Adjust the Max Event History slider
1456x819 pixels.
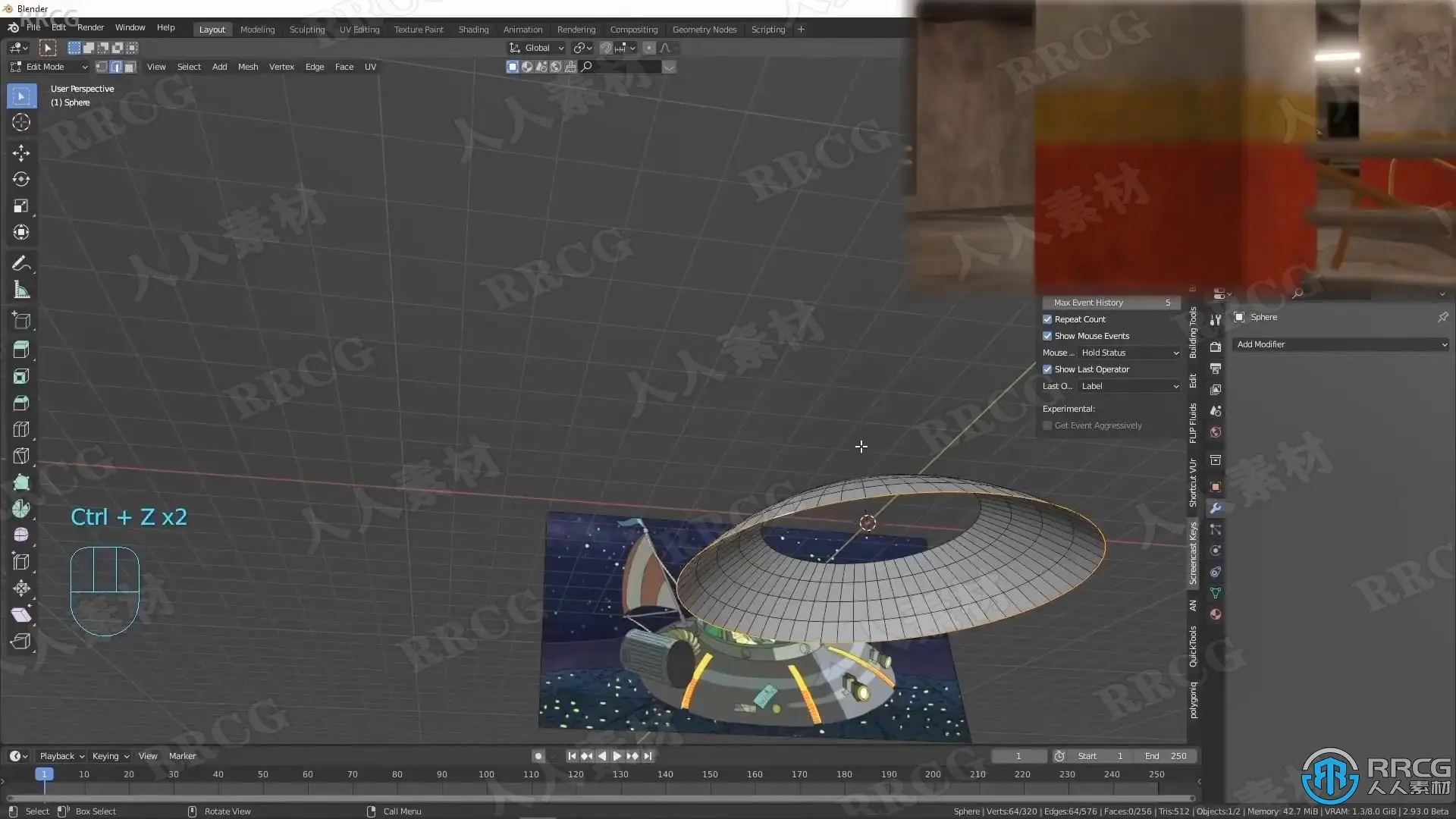click(x=1111, y=303)
